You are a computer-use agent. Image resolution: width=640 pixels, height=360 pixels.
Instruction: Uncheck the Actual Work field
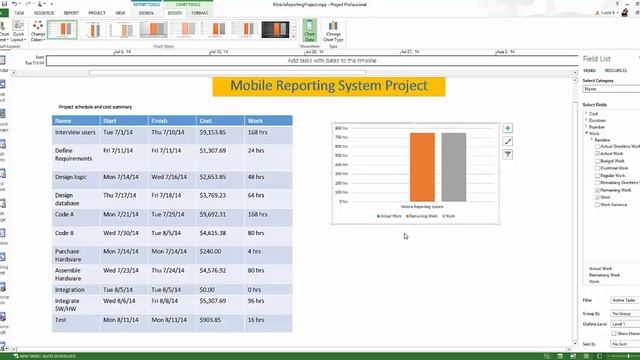597,153
